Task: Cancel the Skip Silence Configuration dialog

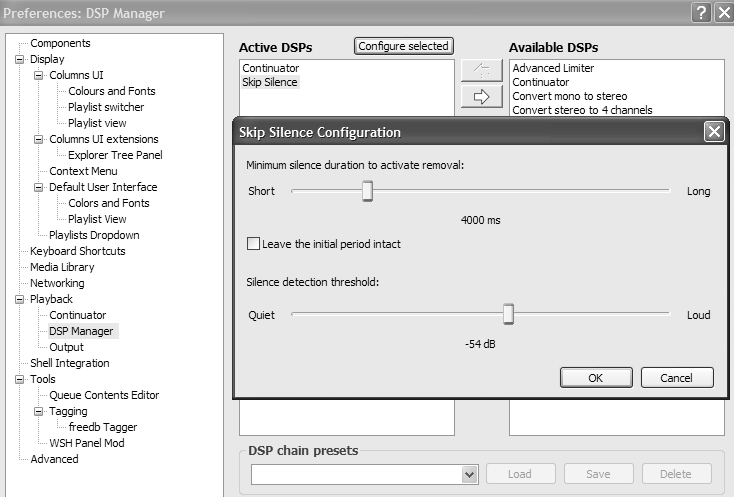Action: [676, 378]
